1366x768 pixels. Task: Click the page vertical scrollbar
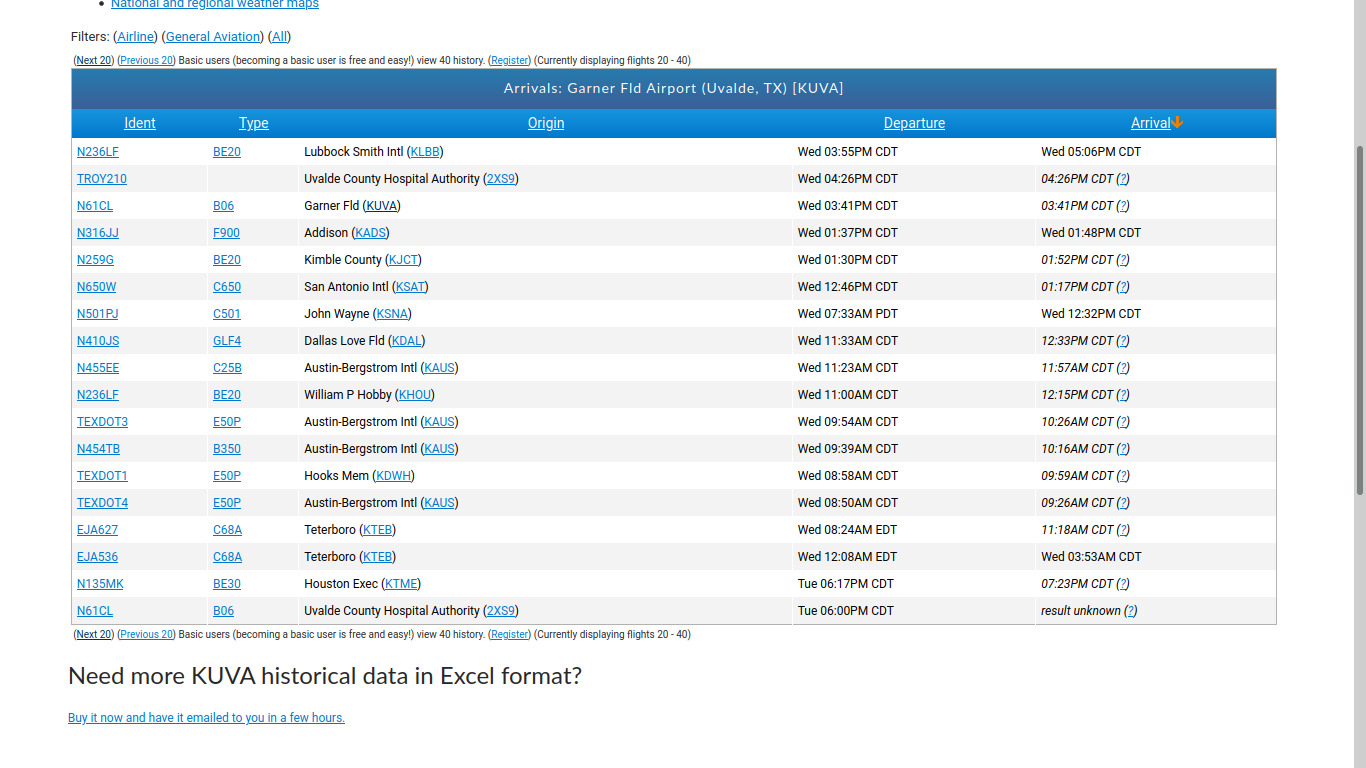tap(1360, 320)
